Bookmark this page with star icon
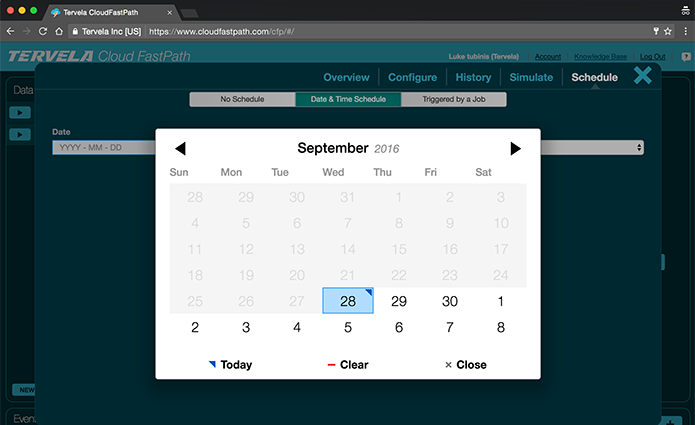Image resolution: width=695 pixels, height=425 pixels. pos(667,31)
